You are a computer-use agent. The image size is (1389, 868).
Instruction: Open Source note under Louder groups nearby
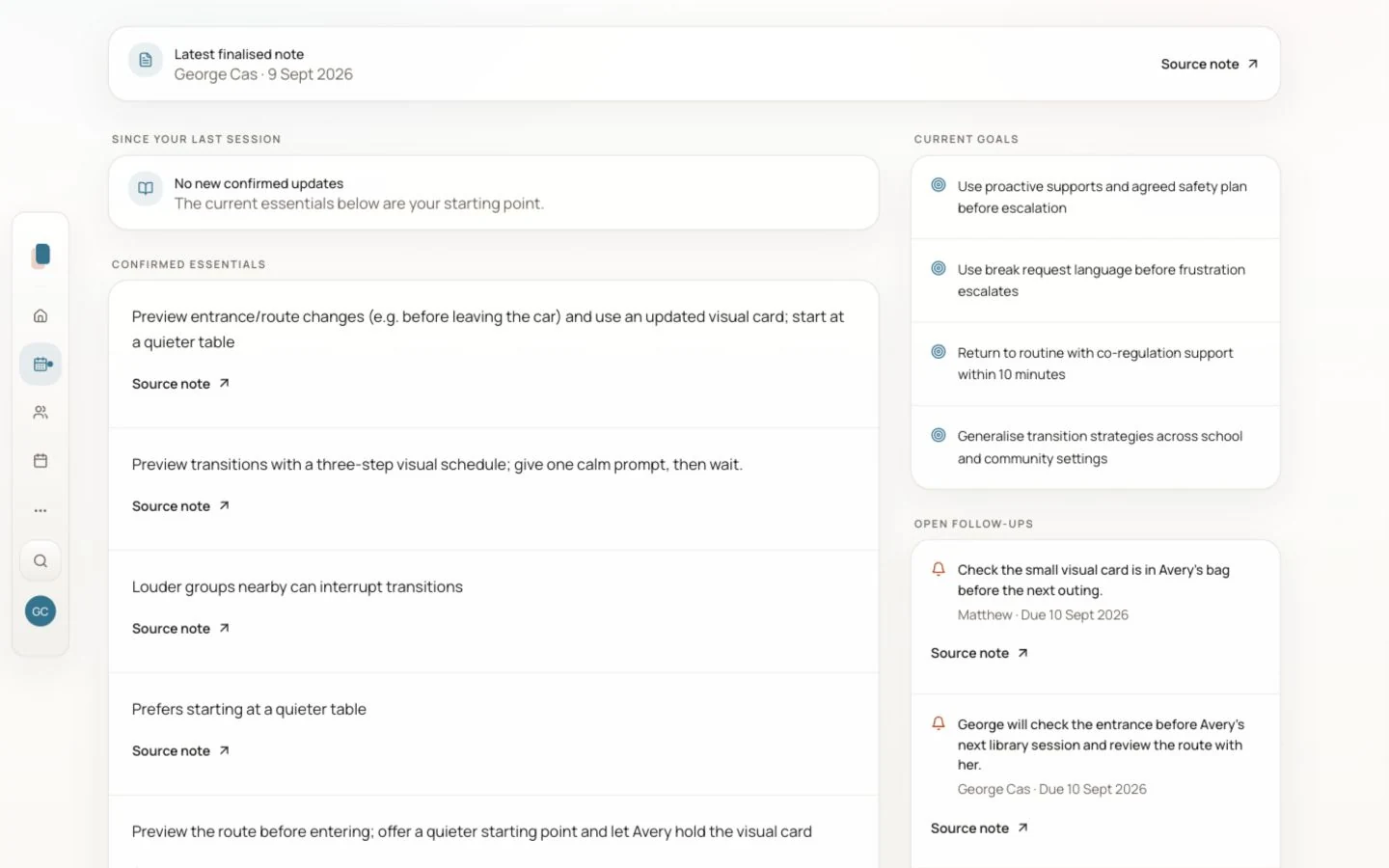(180, 629)
